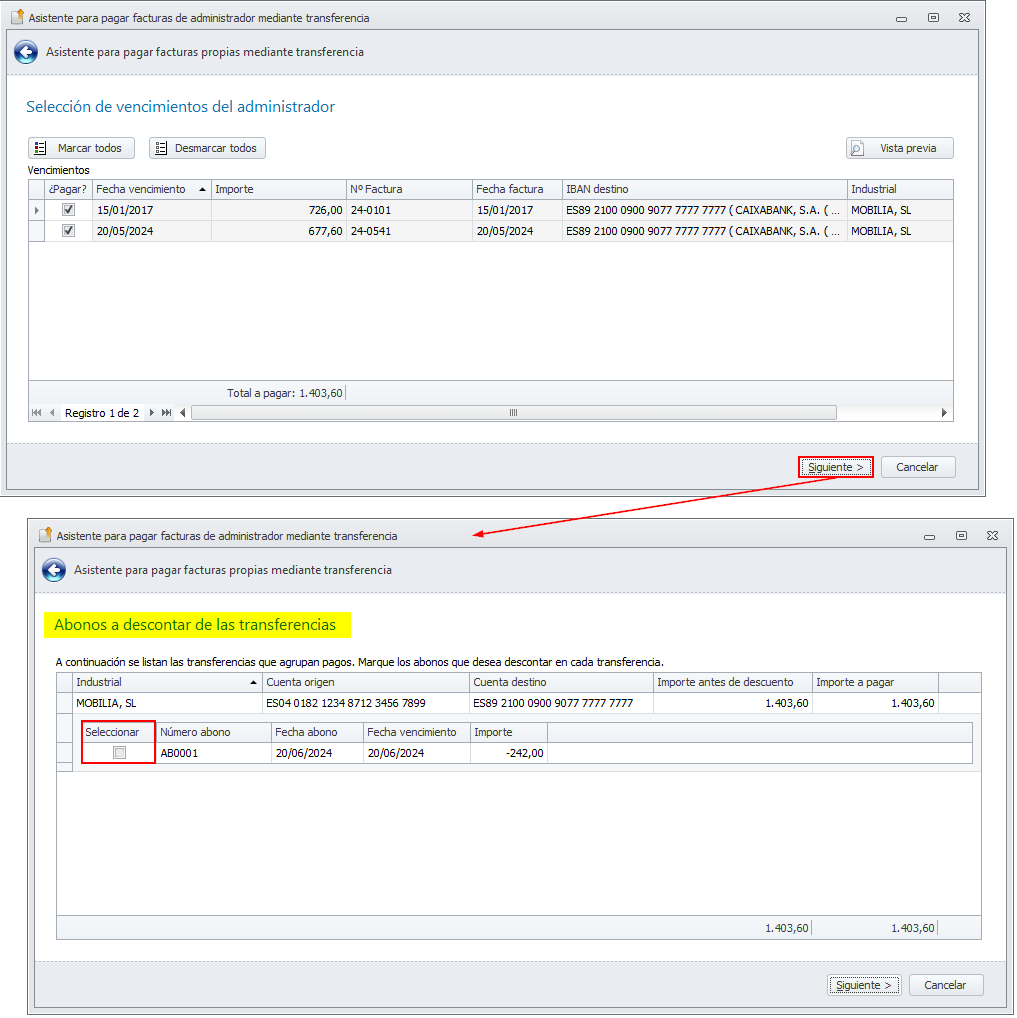Uncheck ¿Pagar? for the 15/01/2017 due date
The height and width of the screenshot is (1018, 1017).
pos(68,210)
